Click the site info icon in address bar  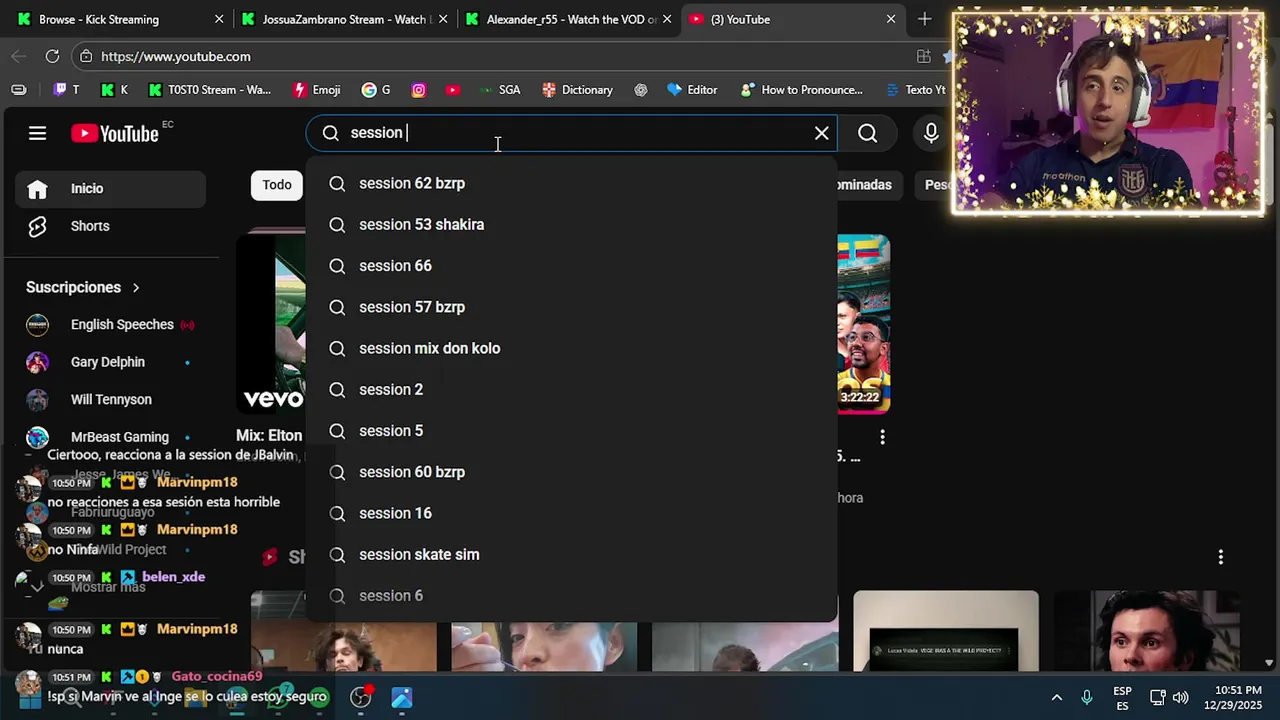86,56
